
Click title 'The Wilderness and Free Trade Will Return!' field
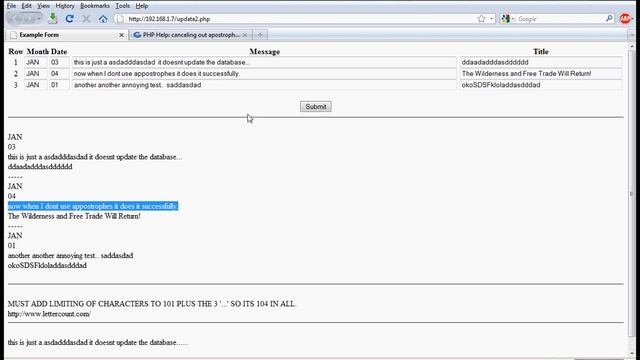[x=541, y=73]
